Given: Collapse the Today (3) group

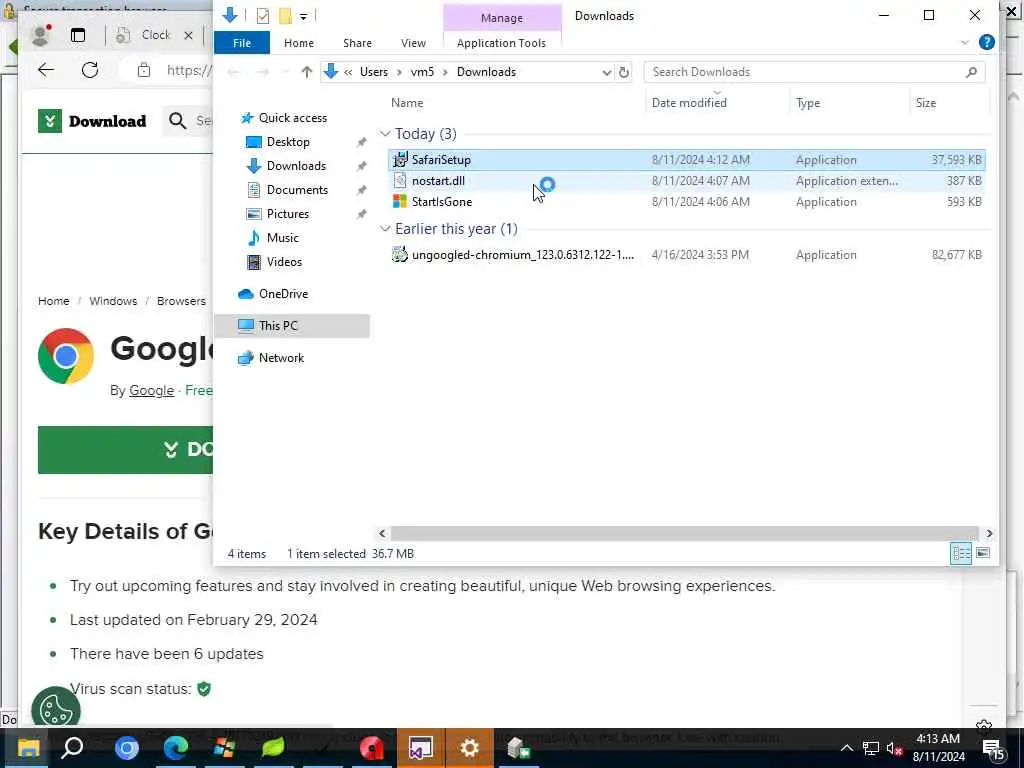Looking at the screenshot, I should [385, 134].
